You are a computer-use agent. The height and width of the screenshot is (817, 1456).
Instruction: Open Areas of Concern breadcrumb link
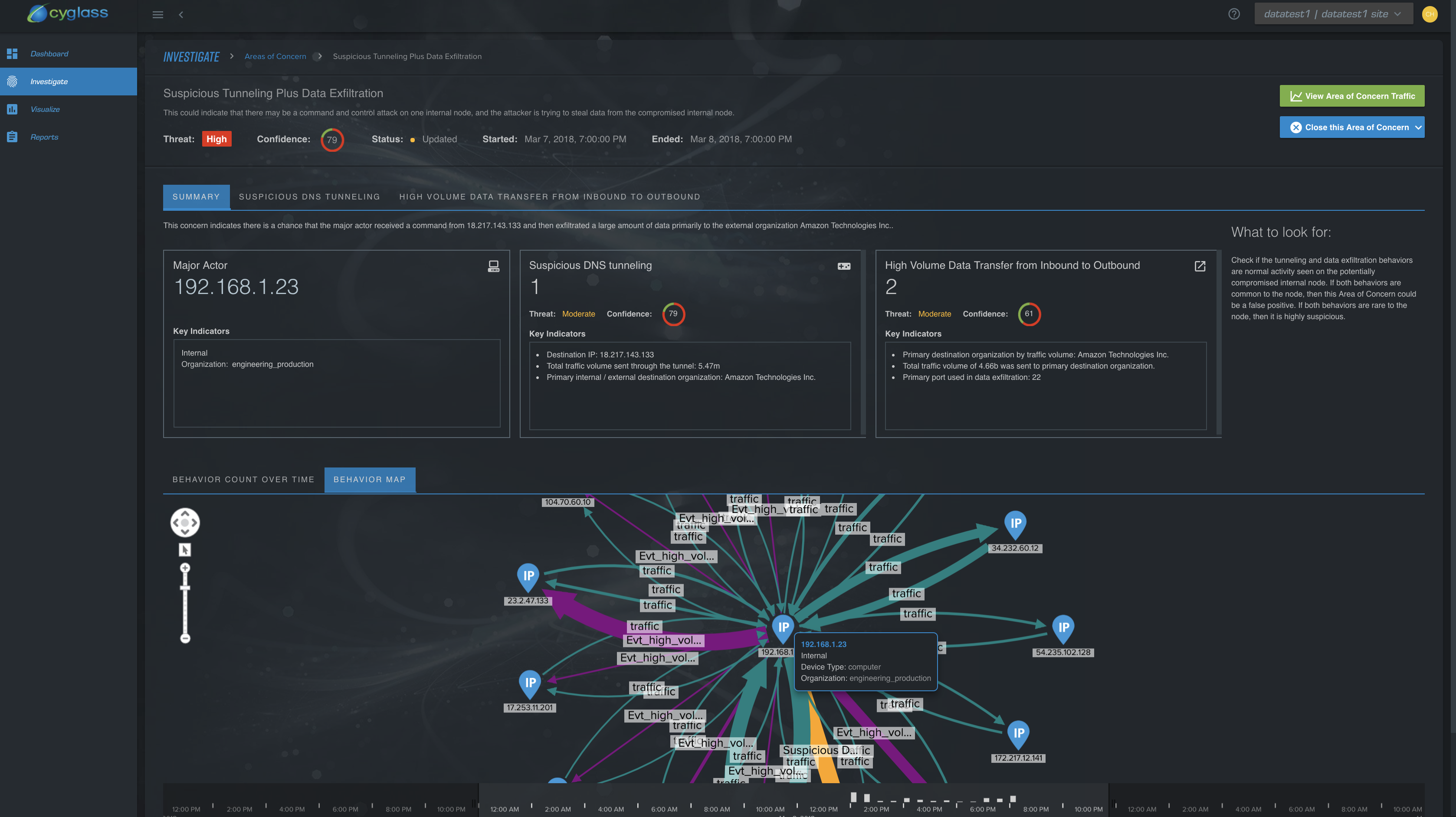pos(275,56)
